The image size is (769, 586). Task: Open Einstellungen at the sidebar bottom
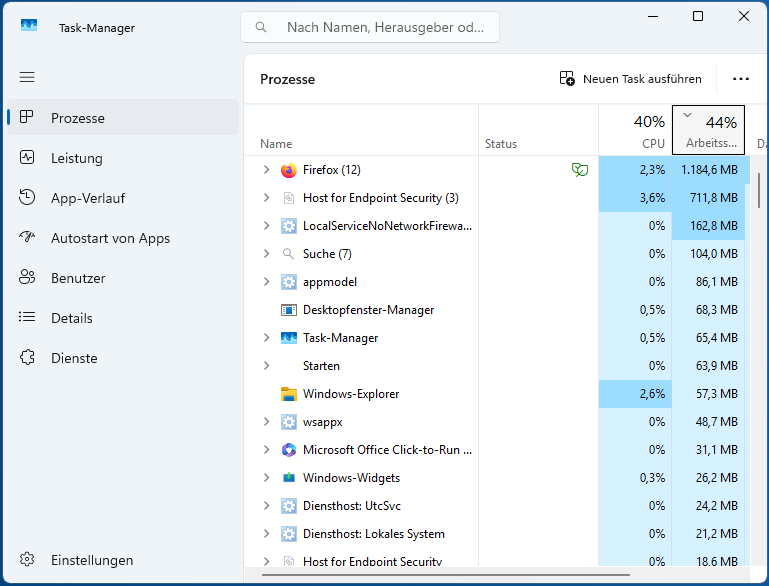click(123, 560)
